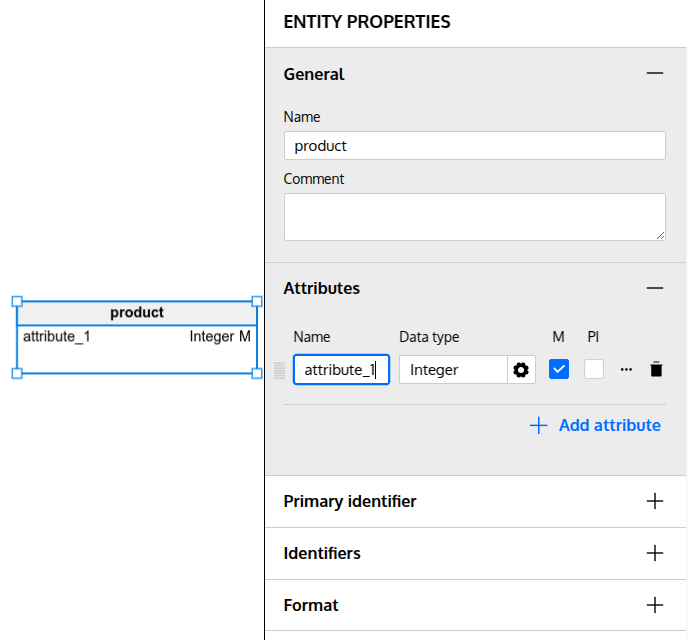The image size is (687, 640).
Task: Expand the Format section
Action: (x=655, y=605)
